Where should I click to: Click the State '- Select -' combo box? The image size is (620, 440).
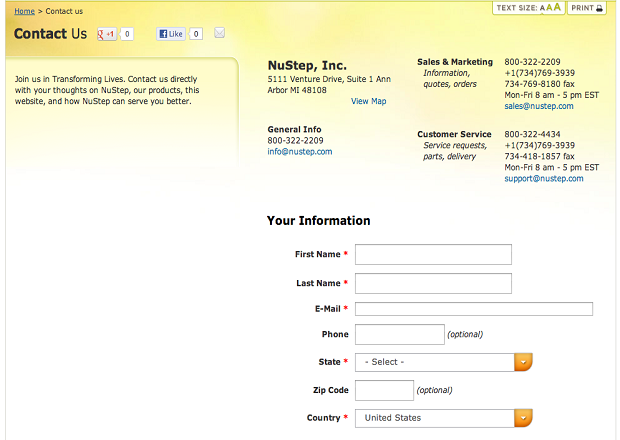(x=444, y=362)
